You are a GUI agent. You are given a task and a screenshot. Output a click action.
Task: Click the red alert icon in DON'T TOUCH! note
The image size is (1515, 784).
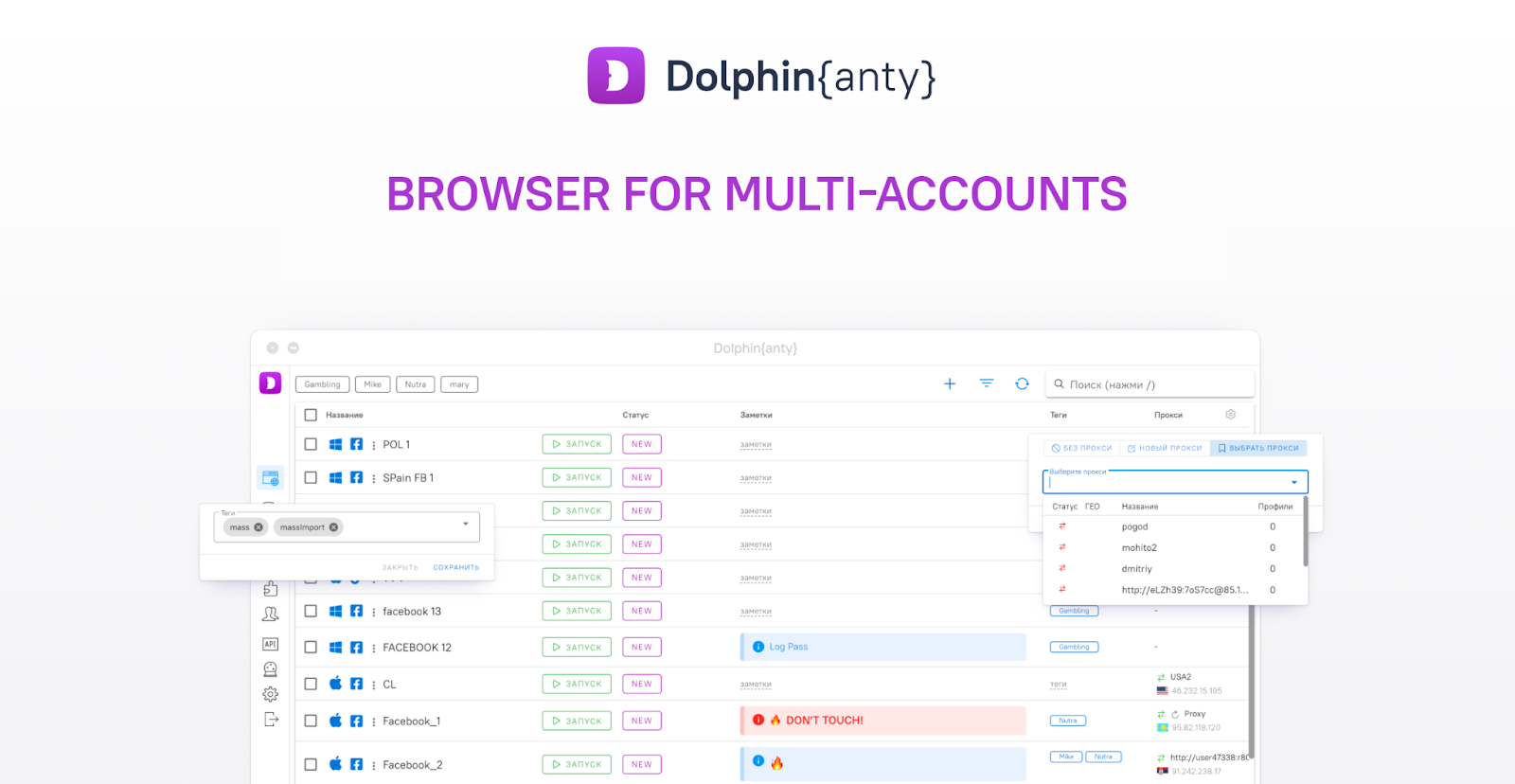758,720
